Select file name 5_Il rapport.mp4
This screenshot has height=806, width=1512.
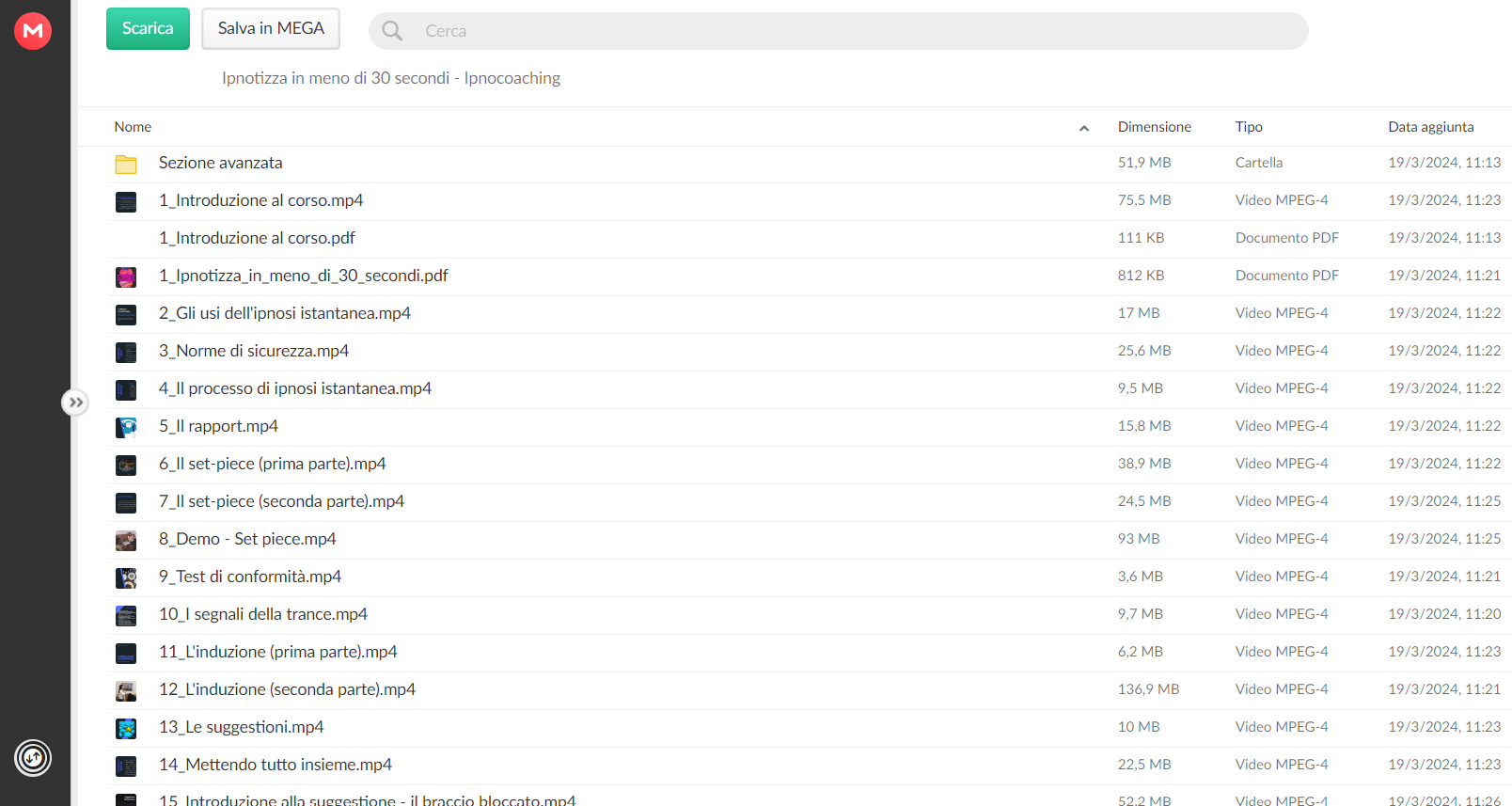(x=218, y=426)
